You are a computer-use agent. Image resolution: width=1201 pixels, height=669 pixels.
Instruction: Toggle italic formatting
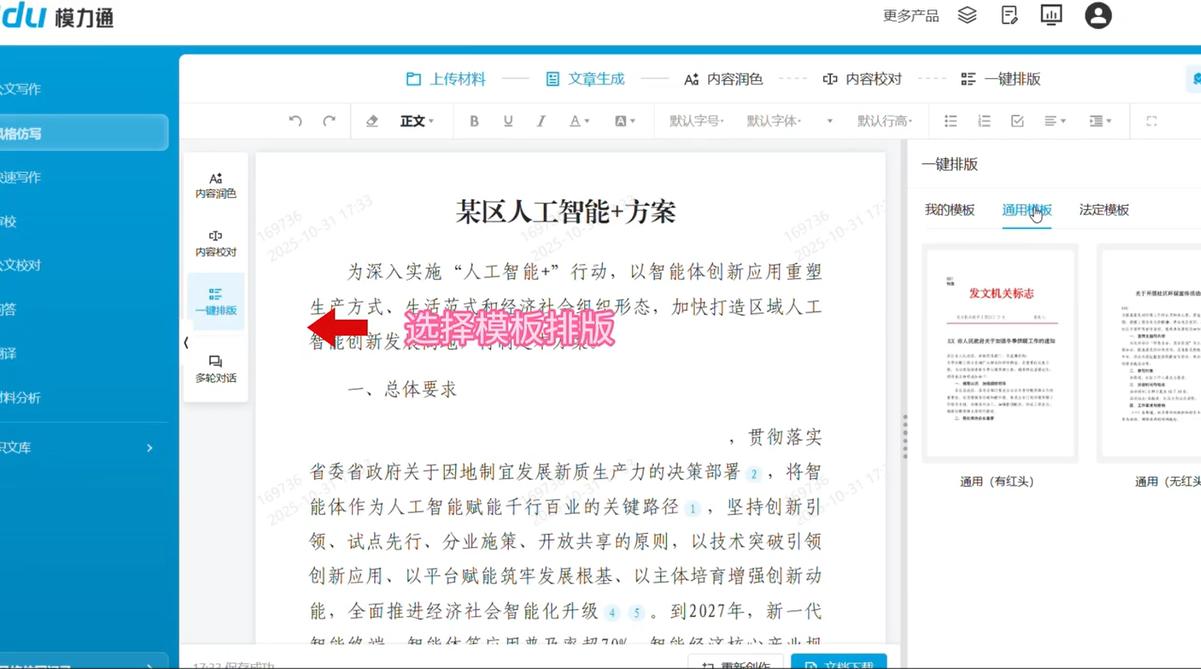pos(541,121)
